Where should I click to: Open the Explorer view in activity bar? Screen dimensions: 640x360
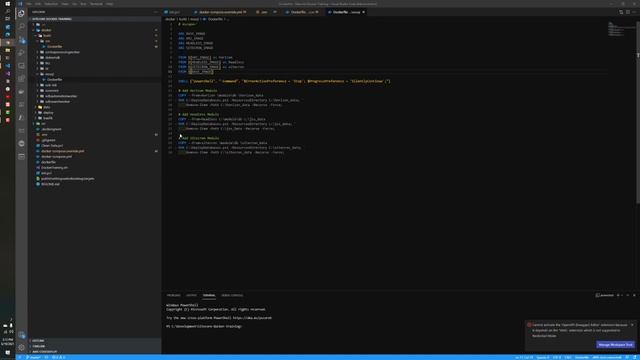tap(21, 13)
